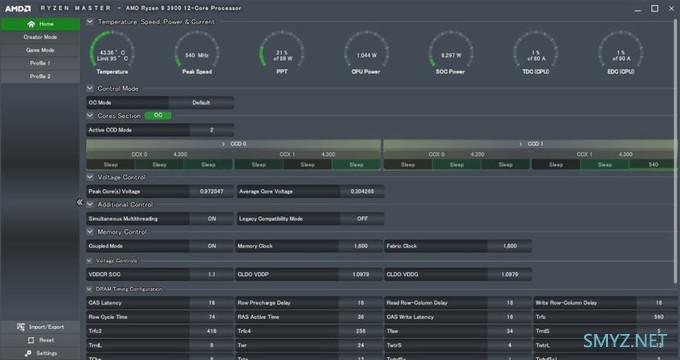The width and height of the screenshot is (680, 360).
Task: Collapse Temperature, Speed, Power & Current section
Action: point(90,21)
